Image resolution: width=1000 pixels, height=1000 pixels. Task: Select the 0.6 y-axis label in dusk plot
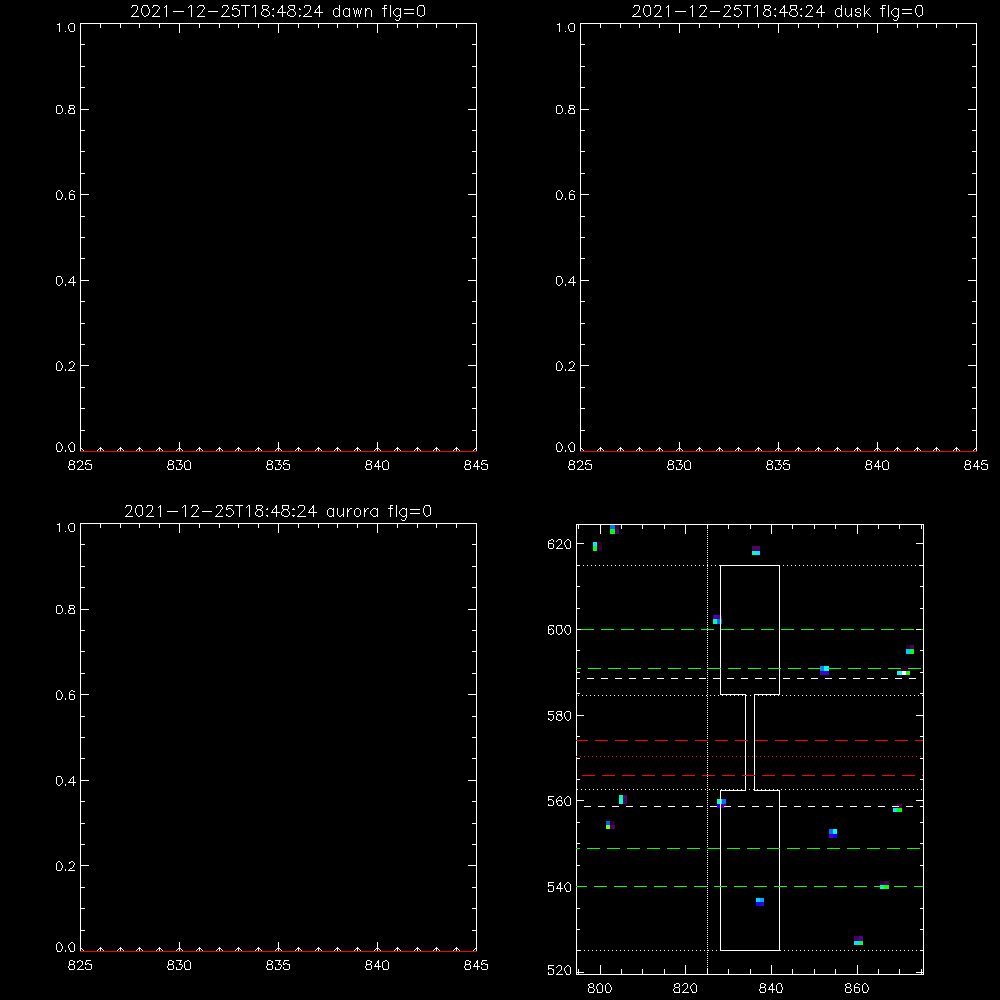click(566, 195)
